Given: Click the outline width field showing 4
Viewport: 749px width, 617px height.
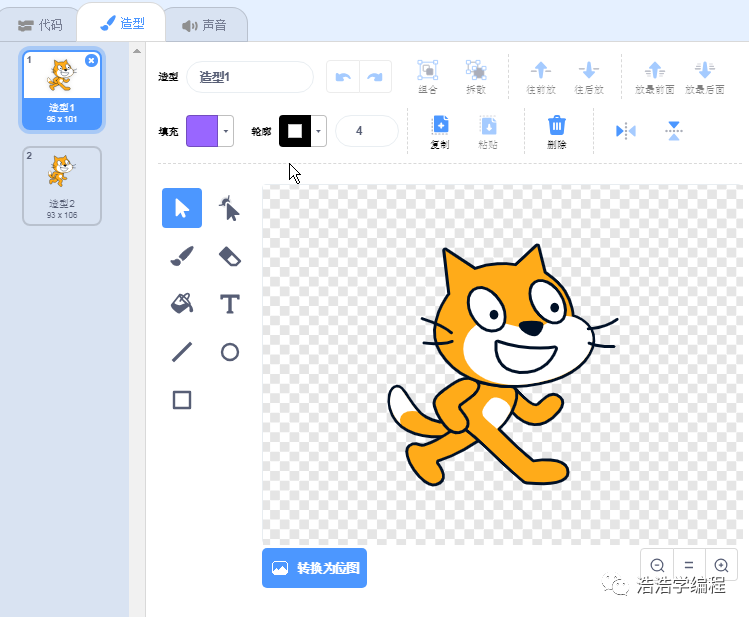Looking at the screenshot, I should click(367, 131).
